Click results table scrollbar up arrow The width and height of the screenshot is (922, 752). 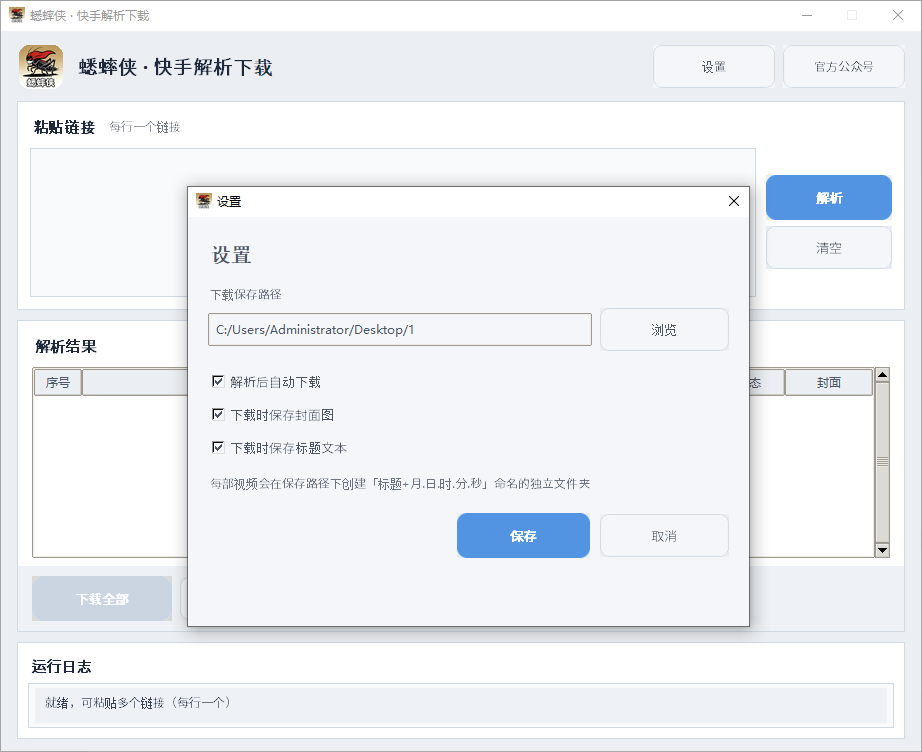[882, 375]
